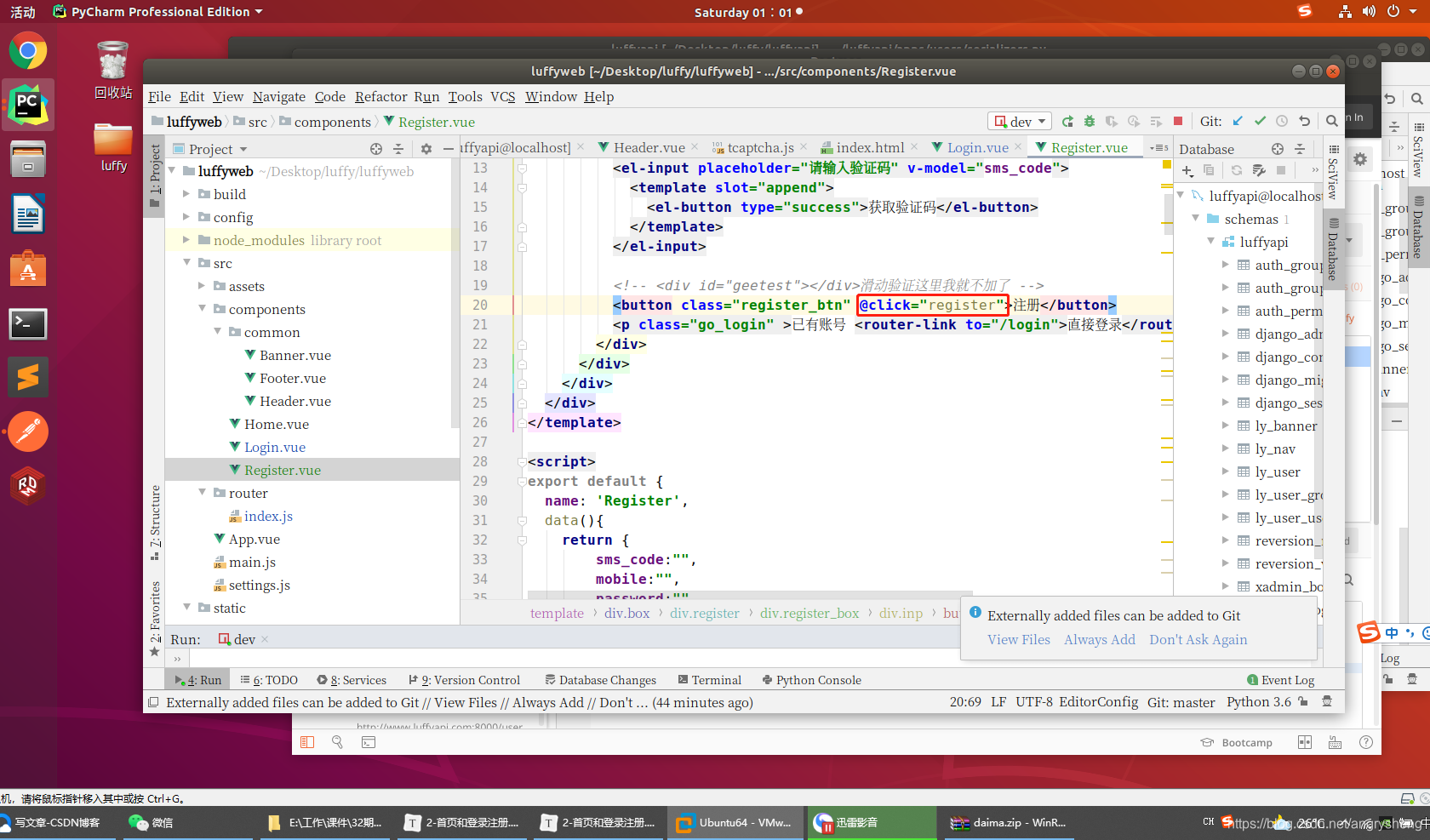1430x840 pixels.
Task: Collapse the router folder
Action: coord(202,493)
